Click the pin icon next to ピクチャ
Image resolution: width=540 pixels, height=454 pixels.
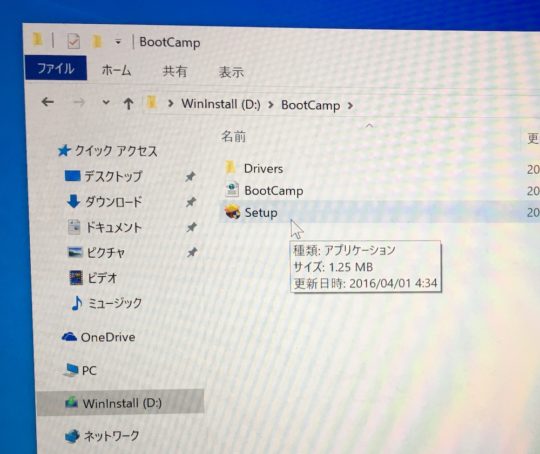[192, 252]
